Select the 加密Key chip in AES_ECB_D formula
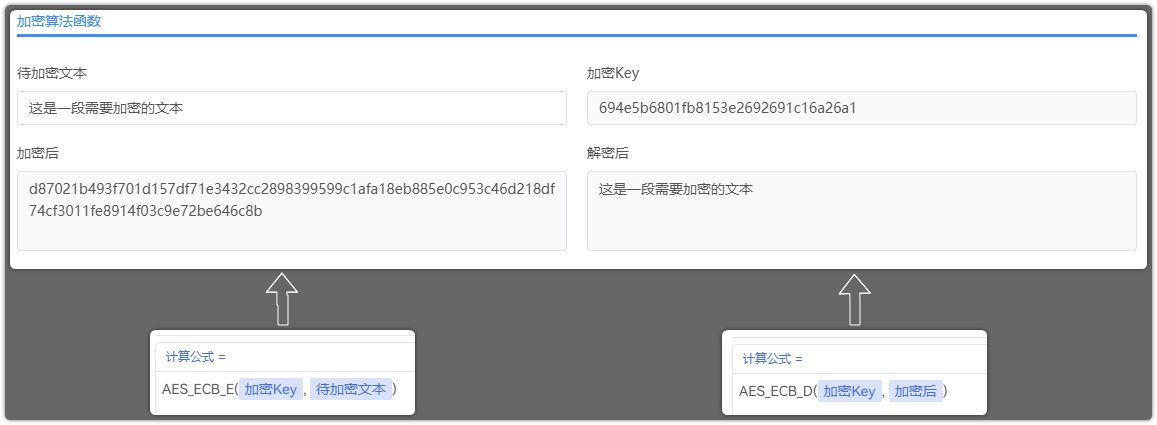The height and width of the screenshot is (425, 1157). tap(849, 391)
